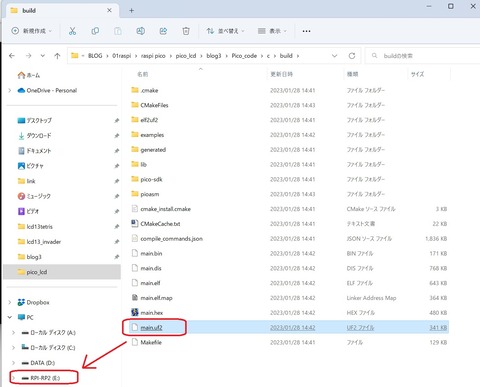Open the Home item in sidebar
480x387 pixels.
(29, 75)
